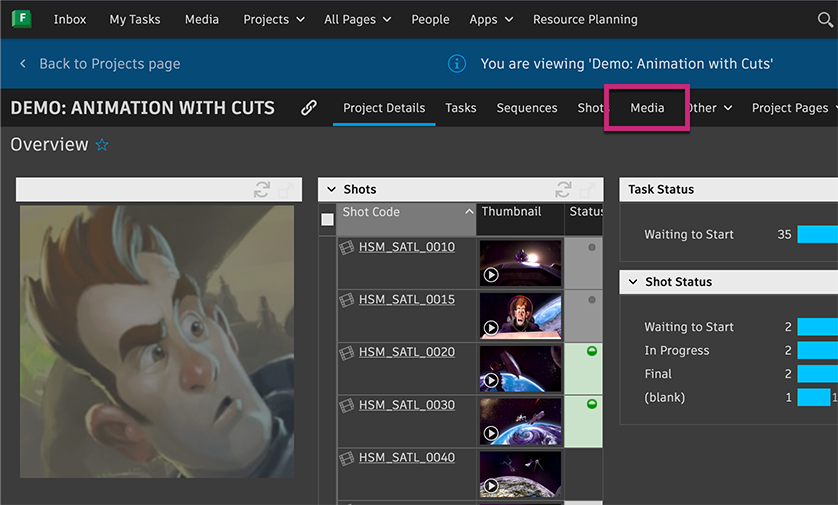The height and width of the screenshot is (505, 838).
Task: Favorite the Overview page with the star
Action: (102, 144)
